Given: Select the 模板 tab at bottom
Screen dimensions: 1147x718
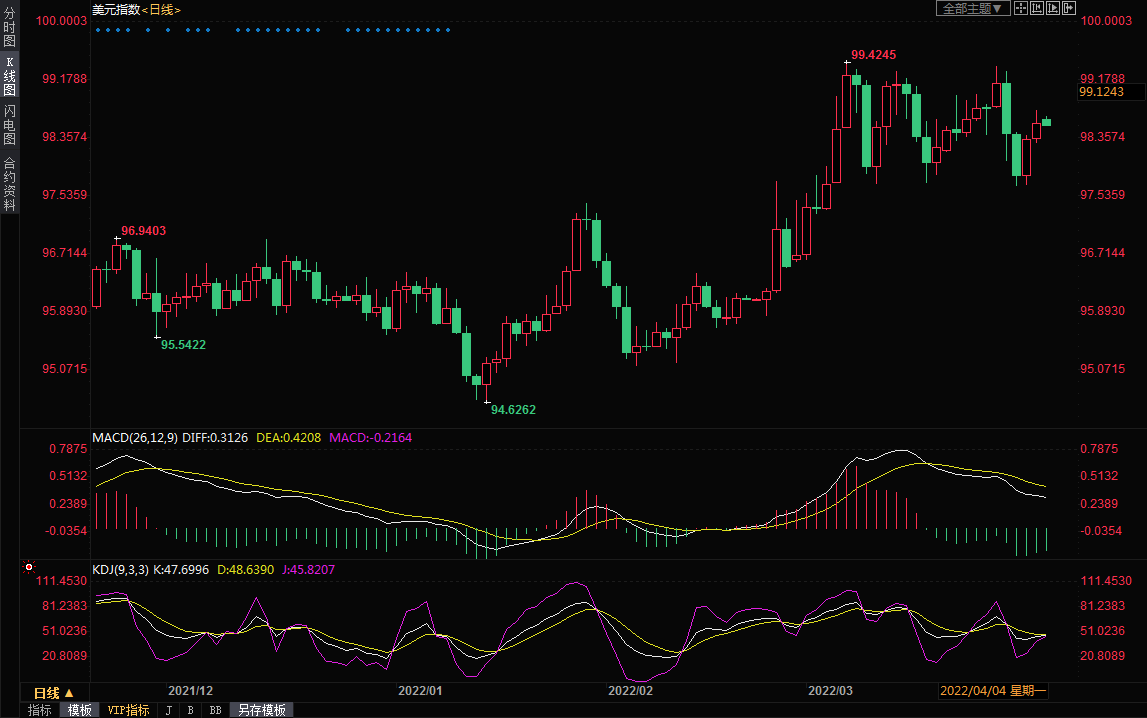Looking at the screenshot, I should [79, 710].
